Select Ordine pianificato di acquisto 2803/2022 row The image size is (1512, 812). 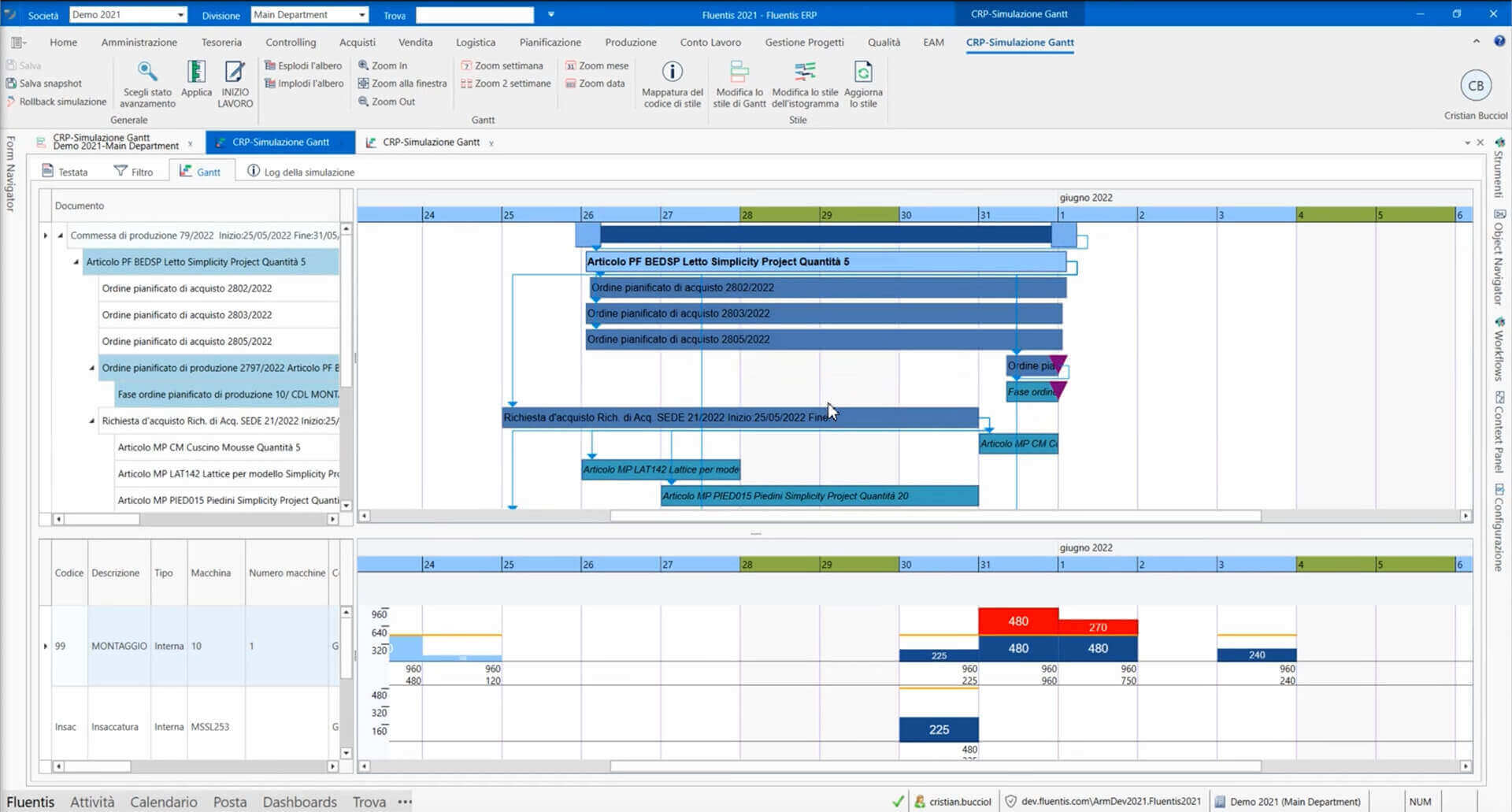click(x=218, y=315)
